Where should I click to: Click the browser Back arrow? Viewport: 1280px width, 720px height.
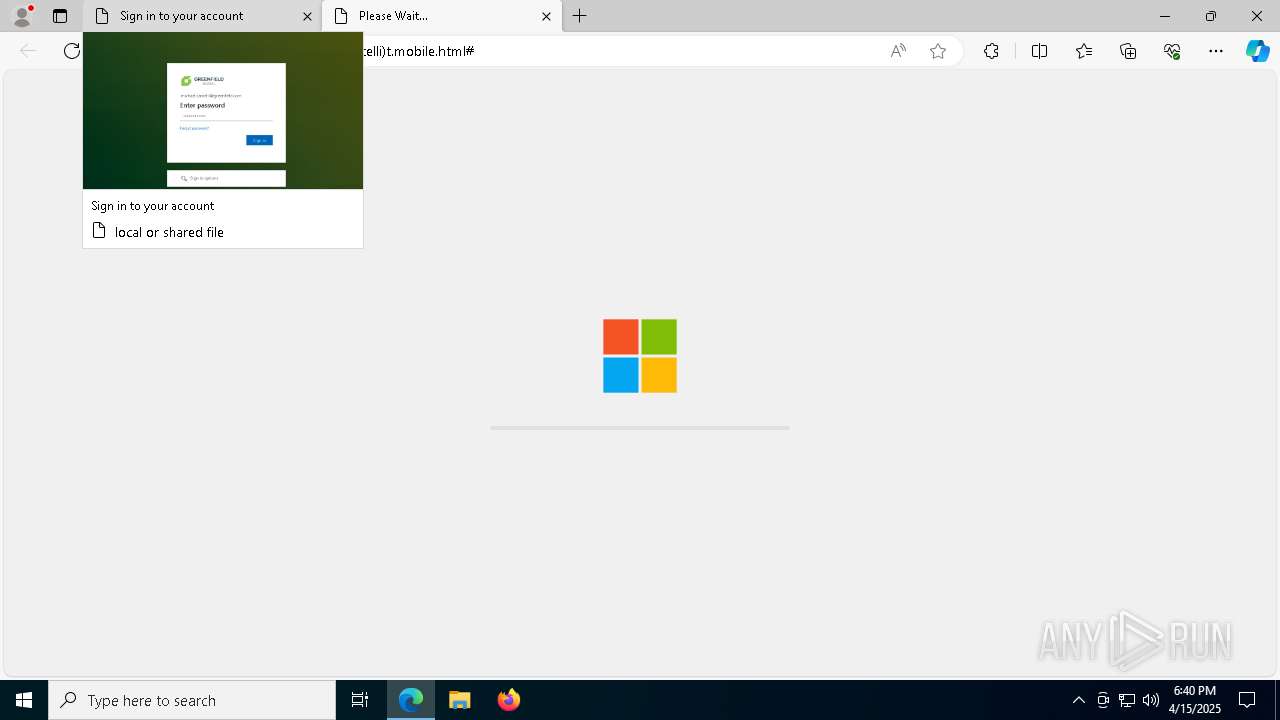pos(28,51)
